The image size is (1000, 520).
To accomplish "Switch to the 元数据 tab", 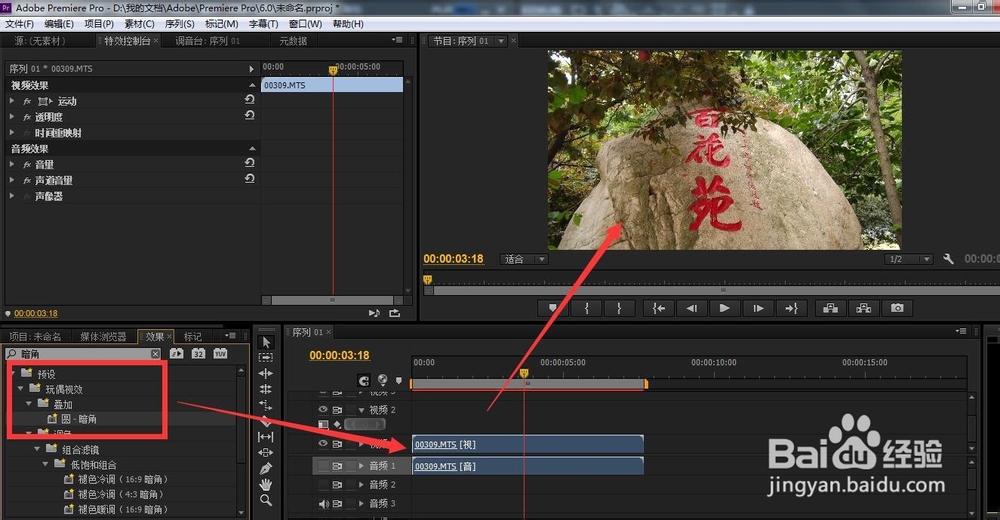I will point(293,41).
